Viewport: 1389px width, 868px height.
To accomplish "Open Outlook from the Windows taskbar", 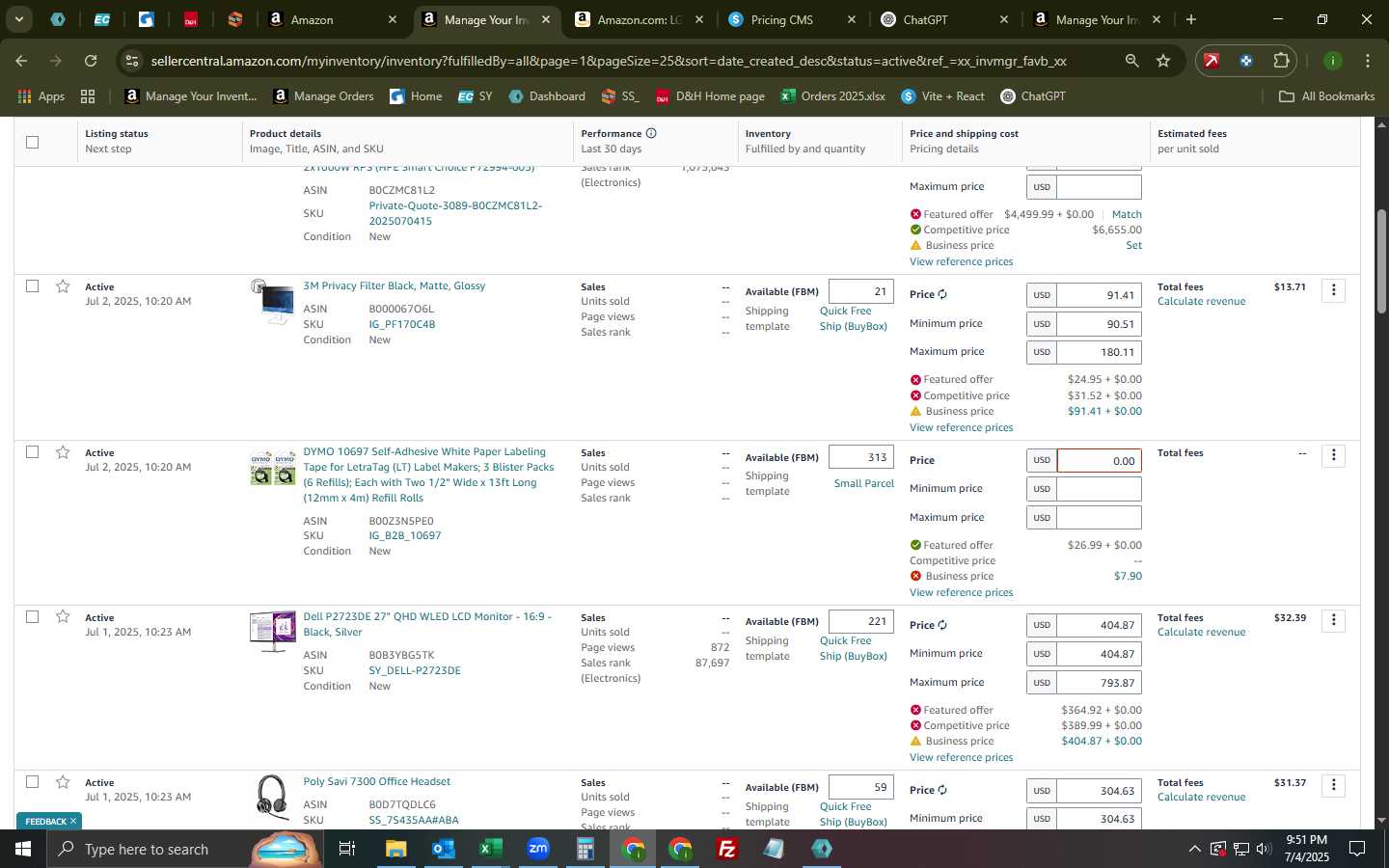I will [x=443, y=849].
